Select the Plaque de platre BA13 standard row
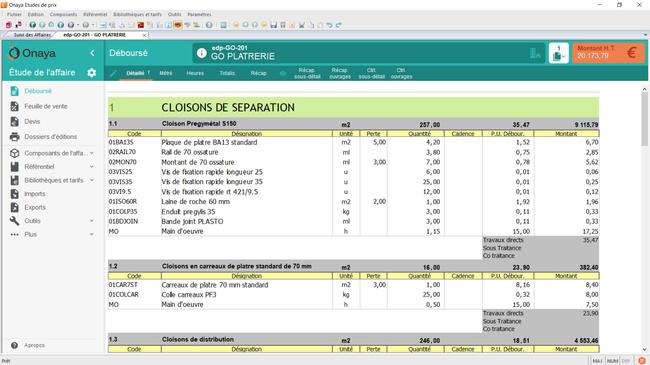 pos(353,142)
